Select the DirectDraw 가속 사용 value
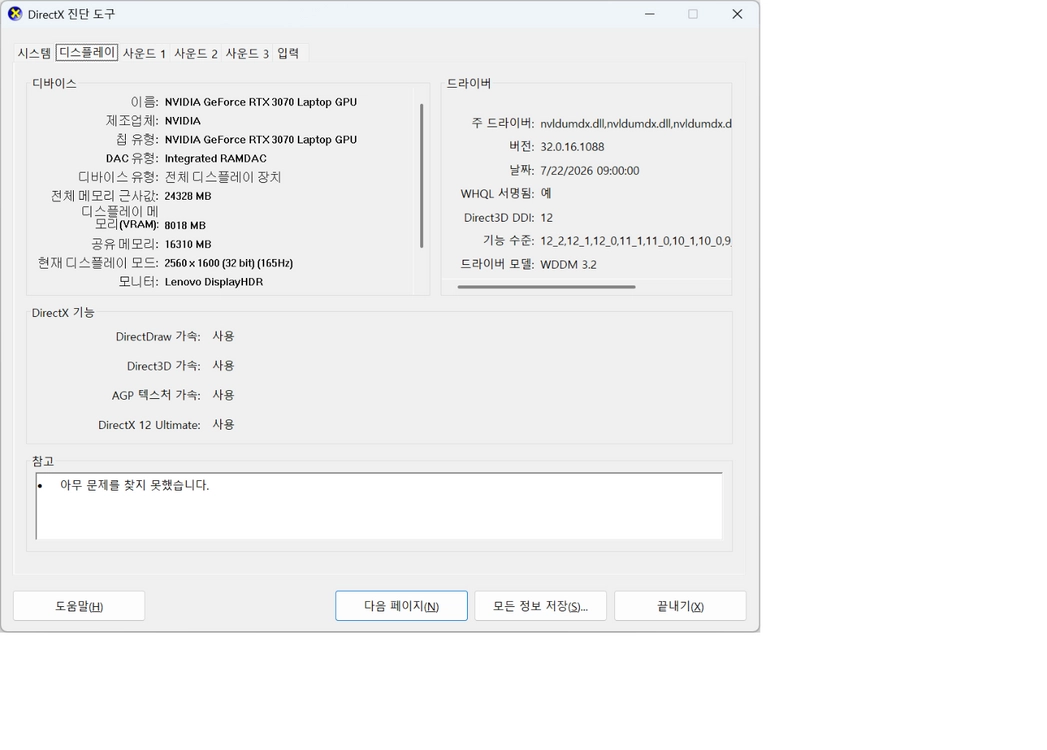Viewport: 1047px width, 750px height. 223,336
